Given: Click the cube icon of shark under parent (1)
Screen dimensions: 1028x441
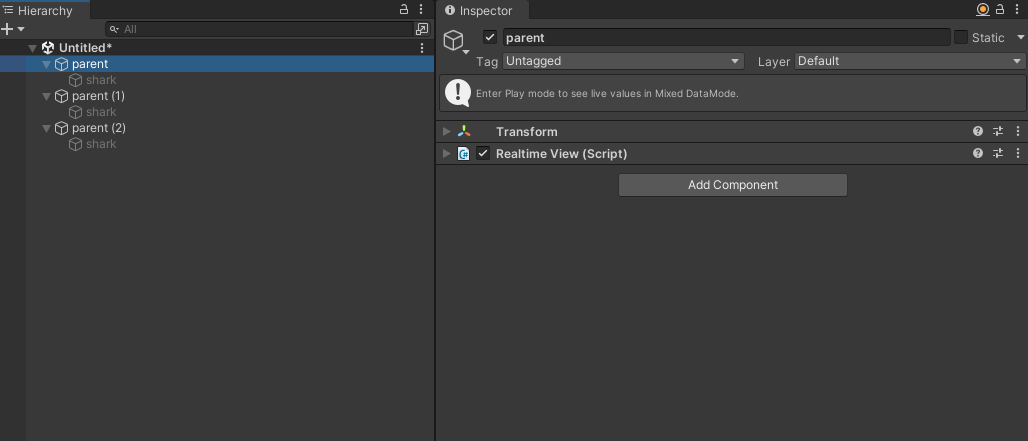Looking at the screenshot, I should 75,112.
